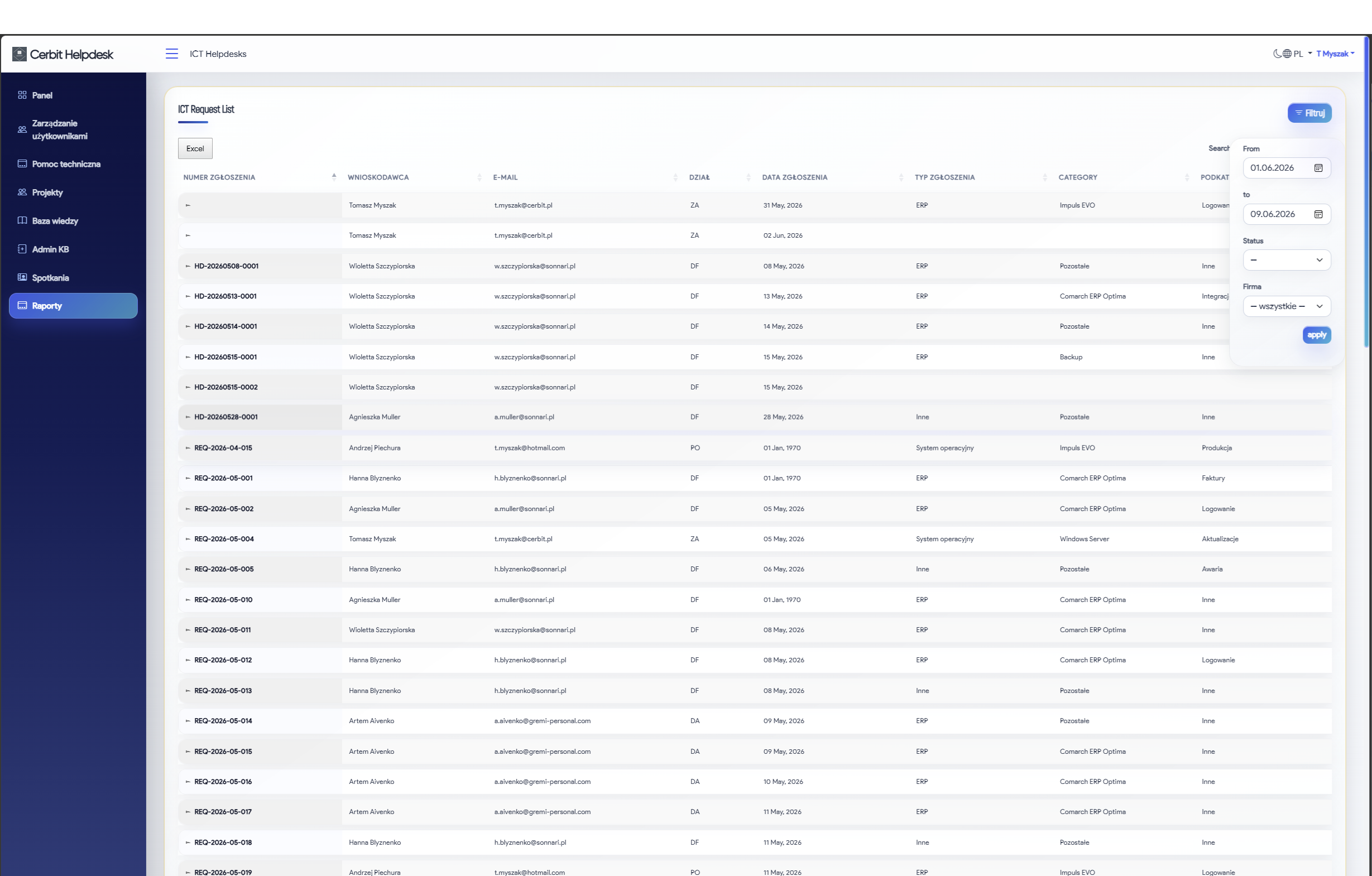The image size is (1372, 876).
Task: Open Panel in the sidebar
Action: [73, 95]
